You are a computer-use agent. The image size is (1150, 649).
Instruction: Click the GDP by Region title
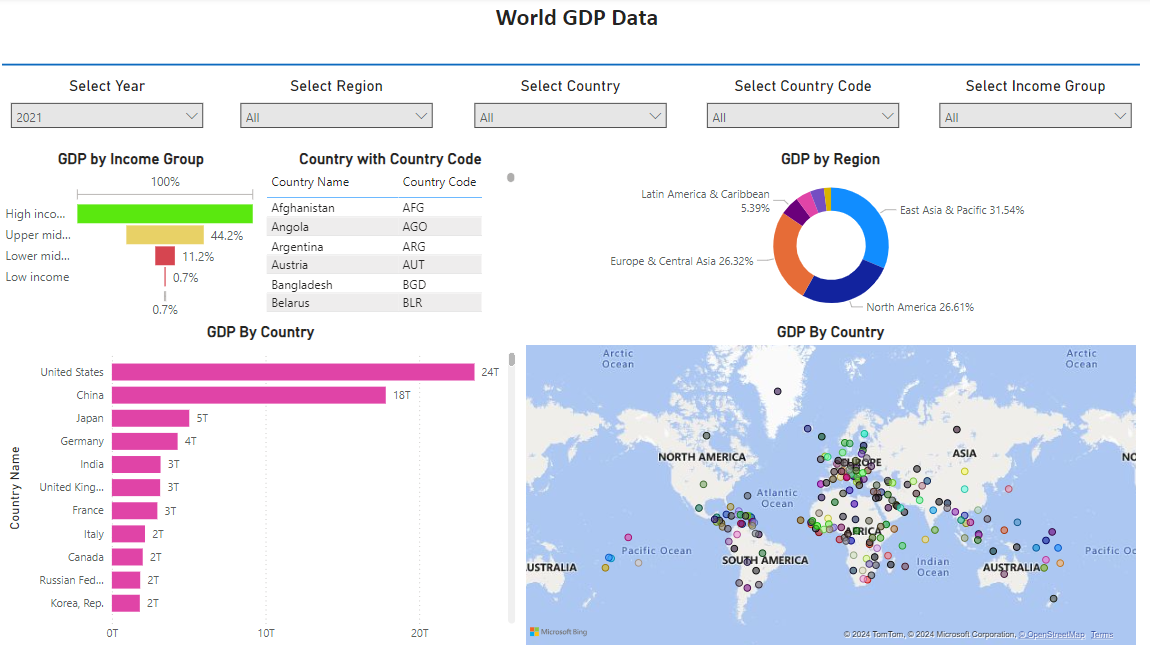[830, 159]
